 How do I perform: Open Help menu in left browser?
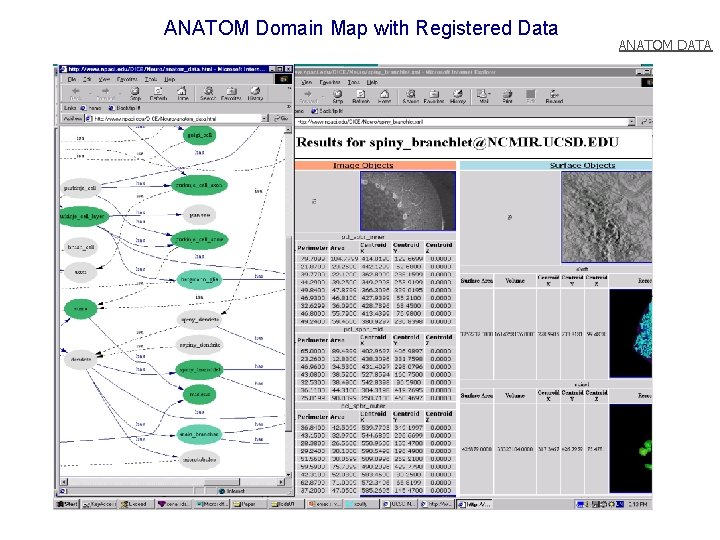tap(169, 79)
